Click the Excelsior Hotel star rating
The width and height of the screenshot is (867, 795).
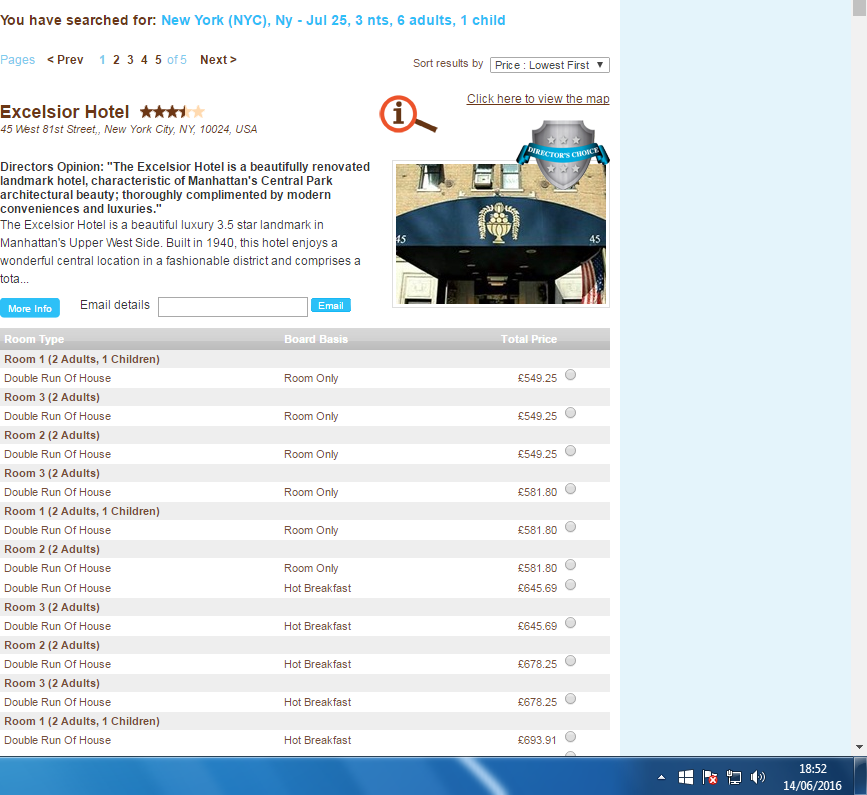pos(172,112)
